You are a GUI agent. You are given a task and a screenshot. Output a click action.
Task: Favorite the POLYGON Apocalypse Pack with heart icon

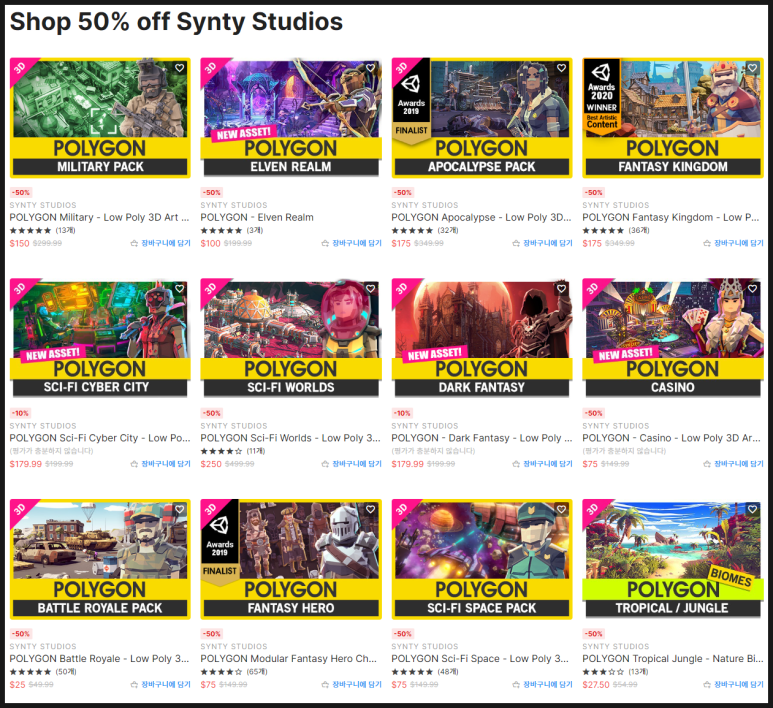click(x=561, y=68)
